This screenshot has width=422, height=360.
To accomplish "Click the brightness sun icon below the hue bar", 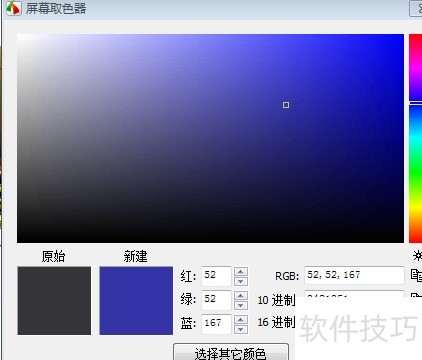I will 417,256.
